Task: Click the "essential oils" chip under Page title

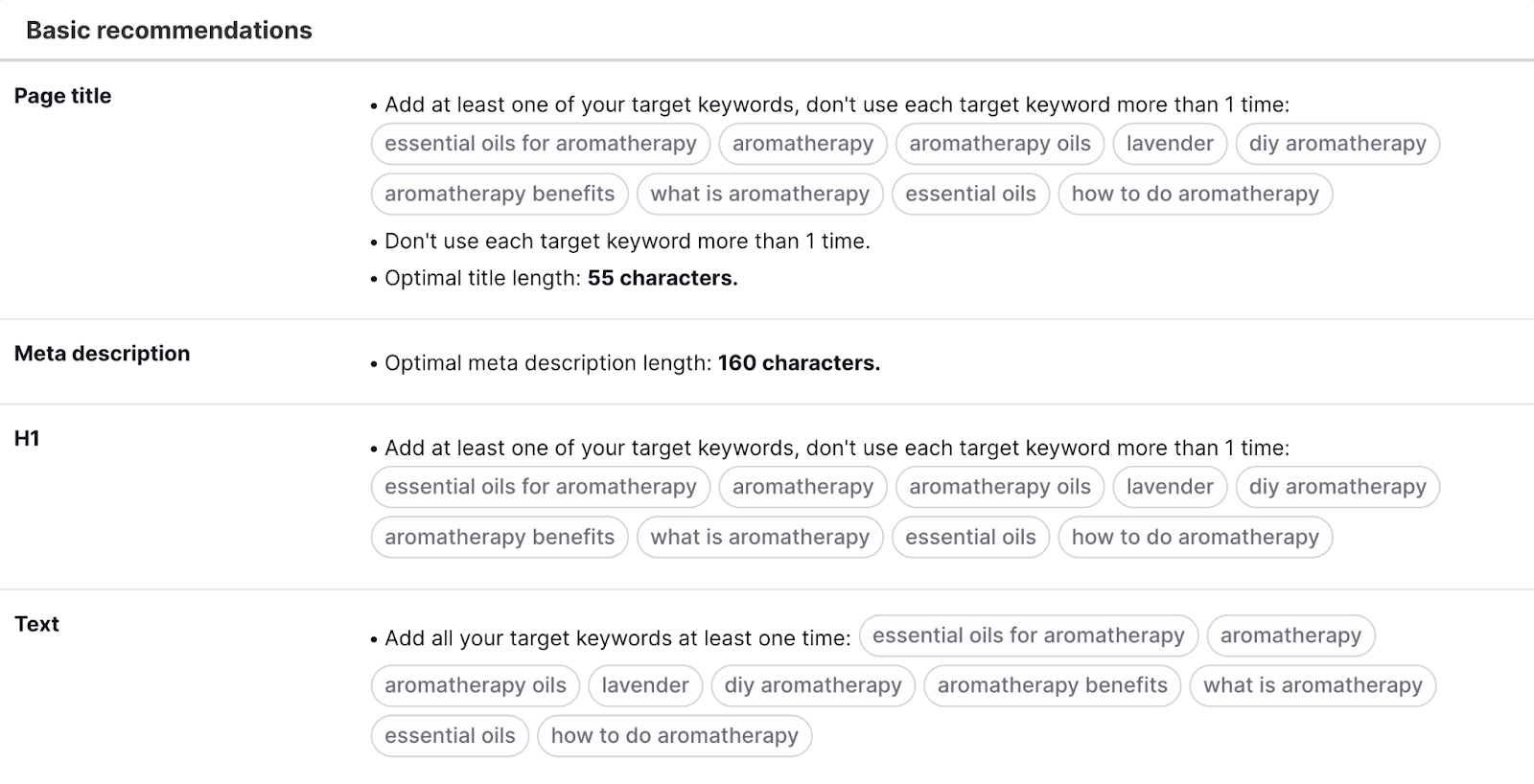Action: click(970, 194)
